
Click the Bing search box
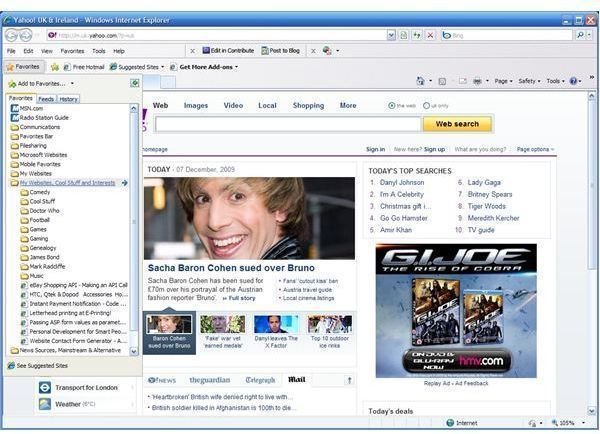[506, 35]
